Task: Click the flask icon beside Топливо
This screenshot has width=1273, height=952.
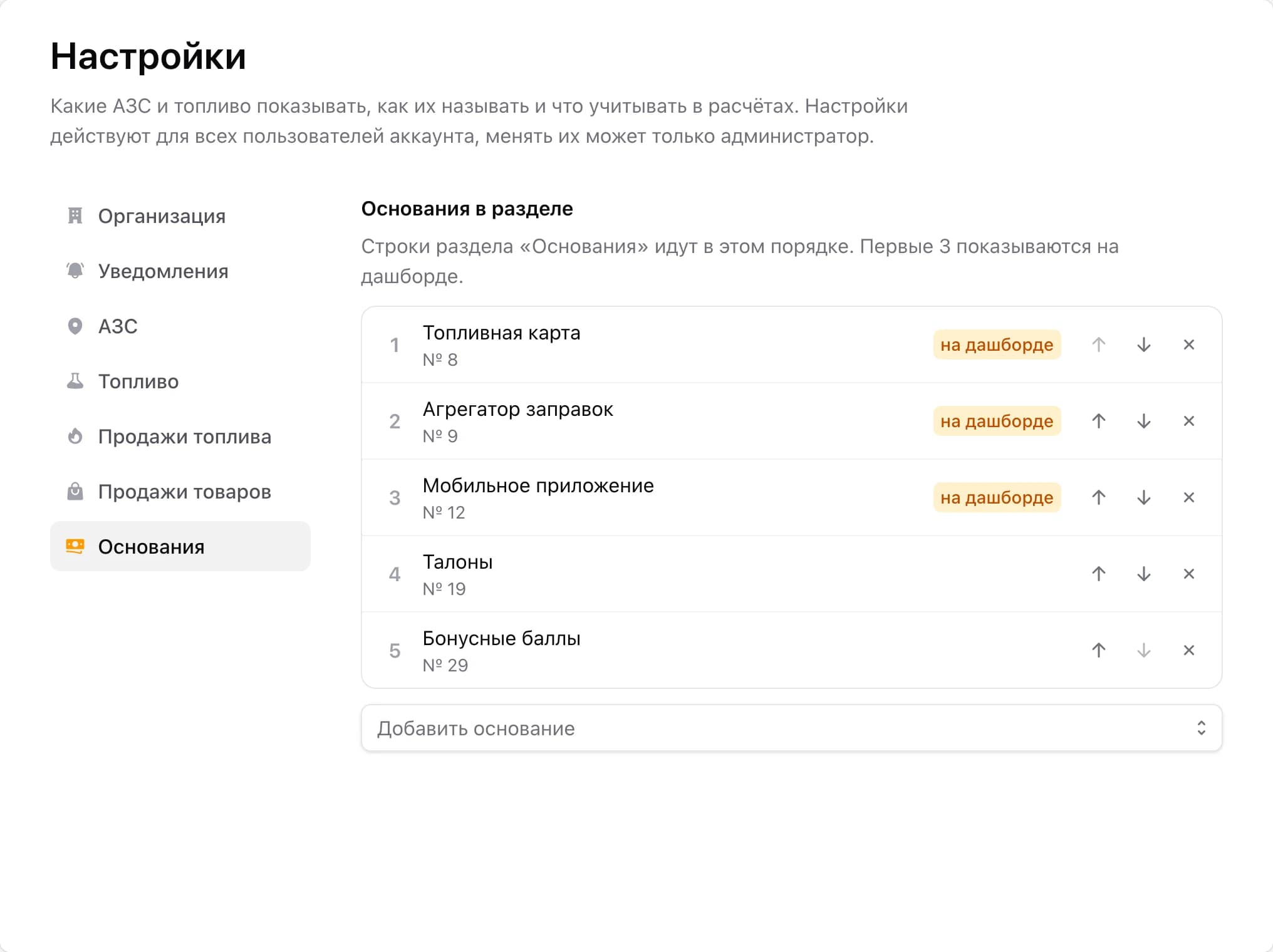Action: point(75,381)
